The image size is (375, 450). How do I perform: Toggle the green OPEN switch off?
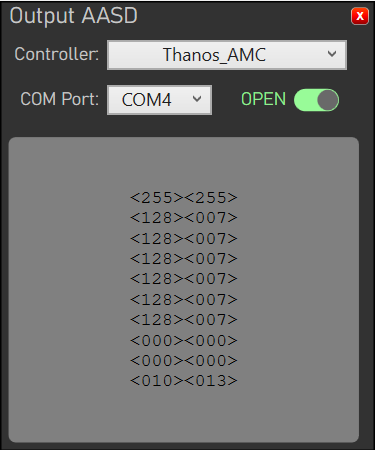pyautogui.click(x=316, y=100)
